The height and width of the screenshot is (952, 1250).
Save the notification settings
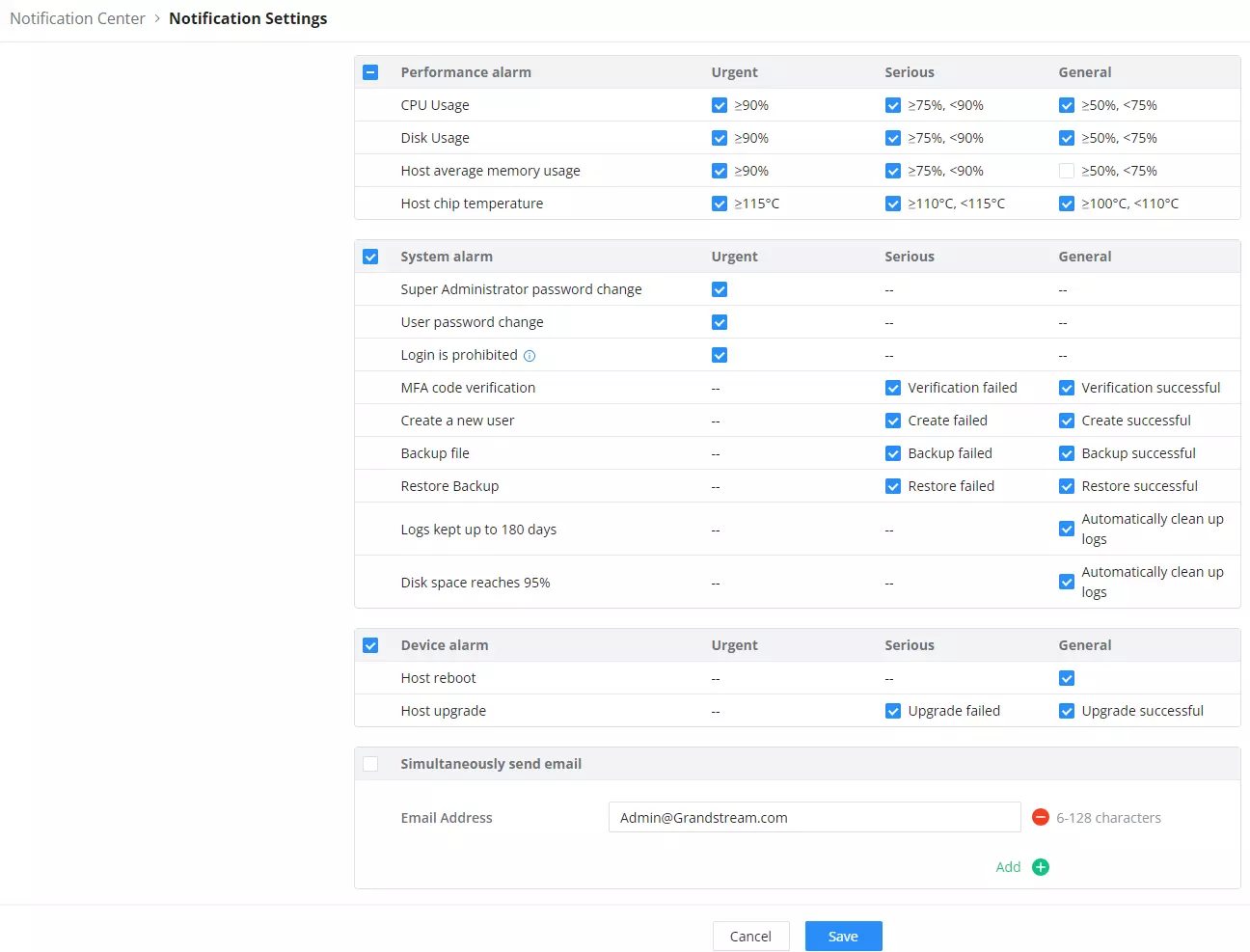843,937
